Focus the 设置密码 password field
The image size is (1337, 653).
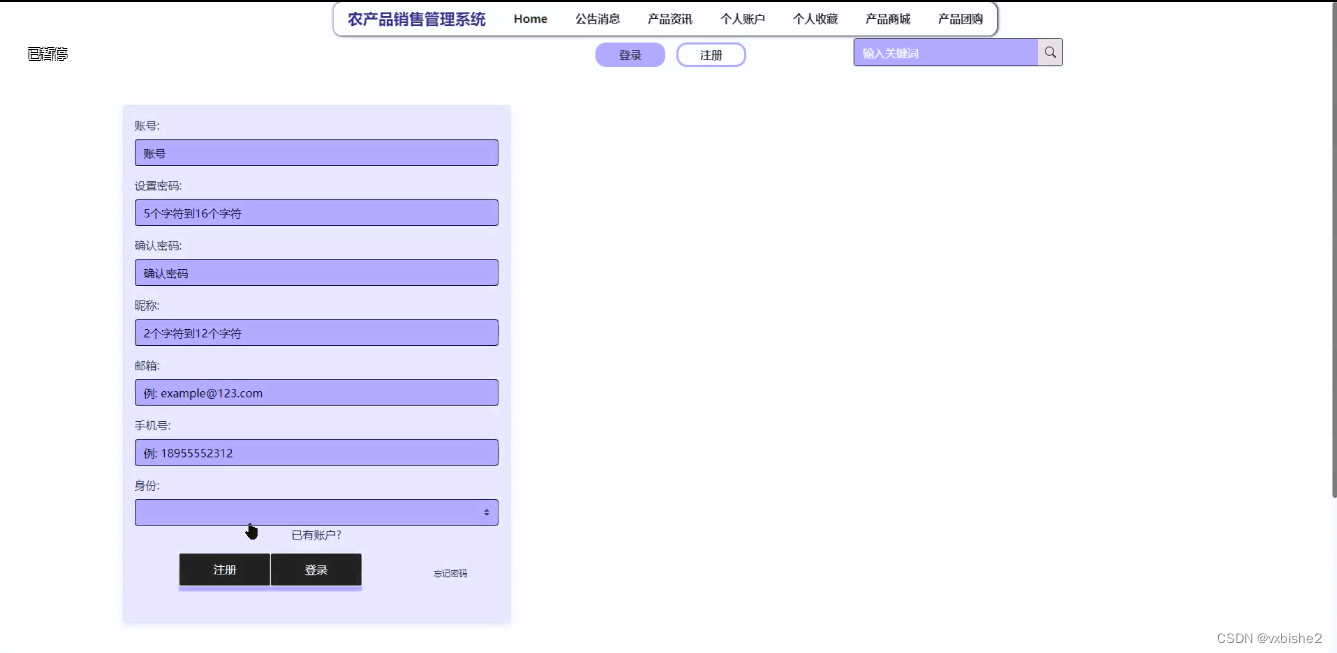tap(316, 213)
